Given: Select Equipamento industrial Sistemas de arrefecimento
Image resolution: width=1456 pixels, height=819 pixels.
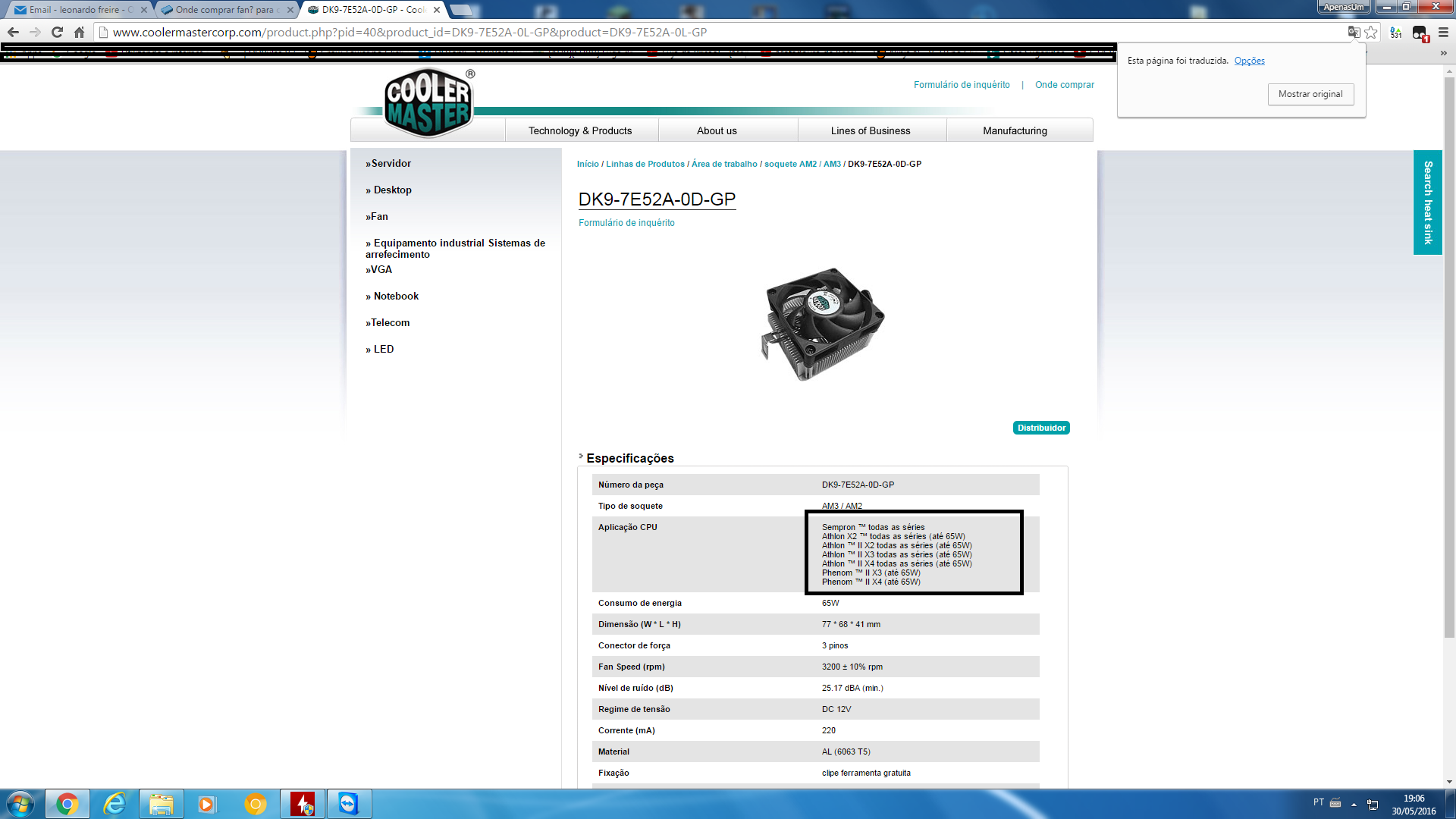Looking at the screenshot, I should click(x=455, y=248).
